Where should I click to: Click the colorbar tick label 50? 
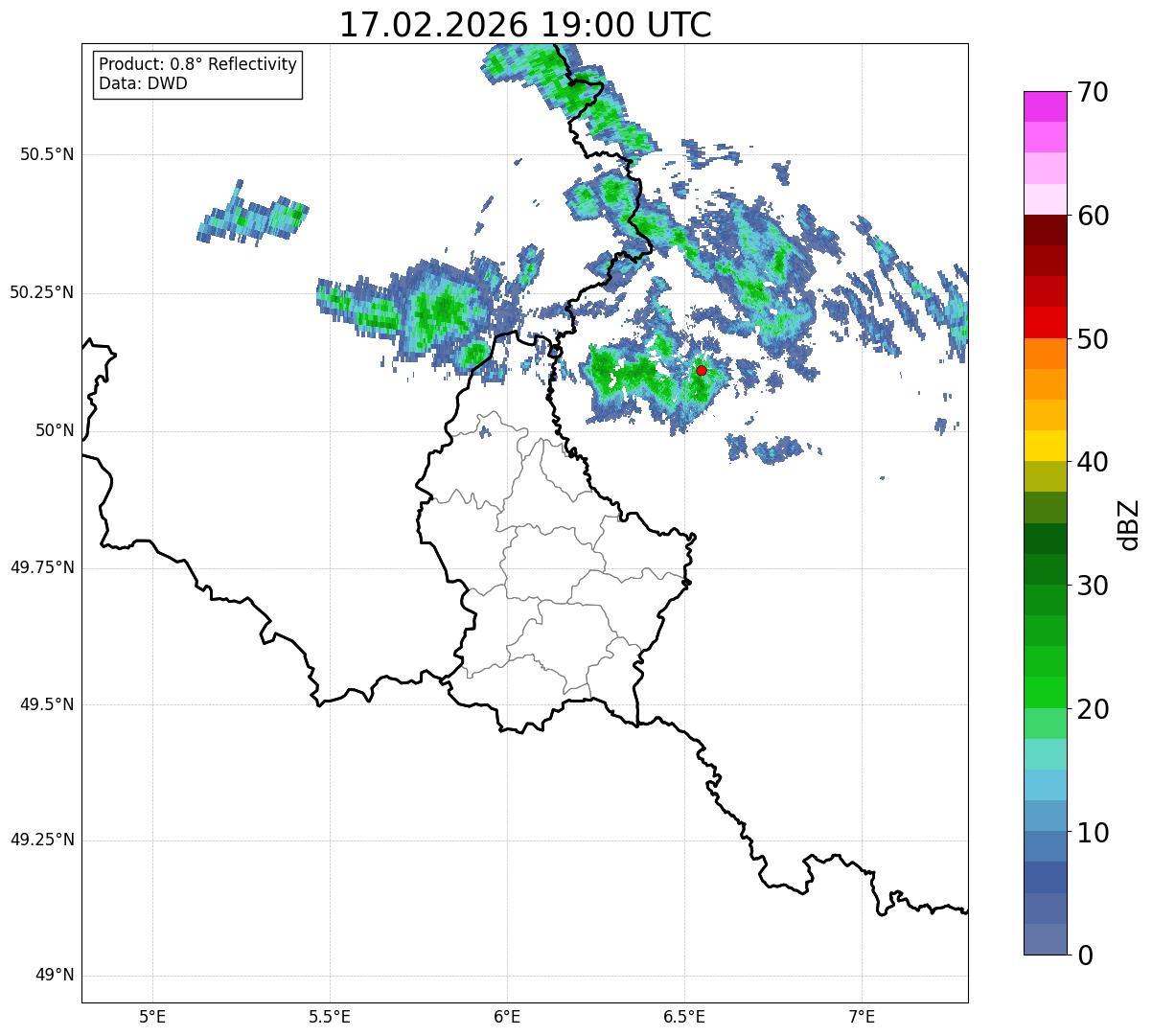tap(1092, 339)
